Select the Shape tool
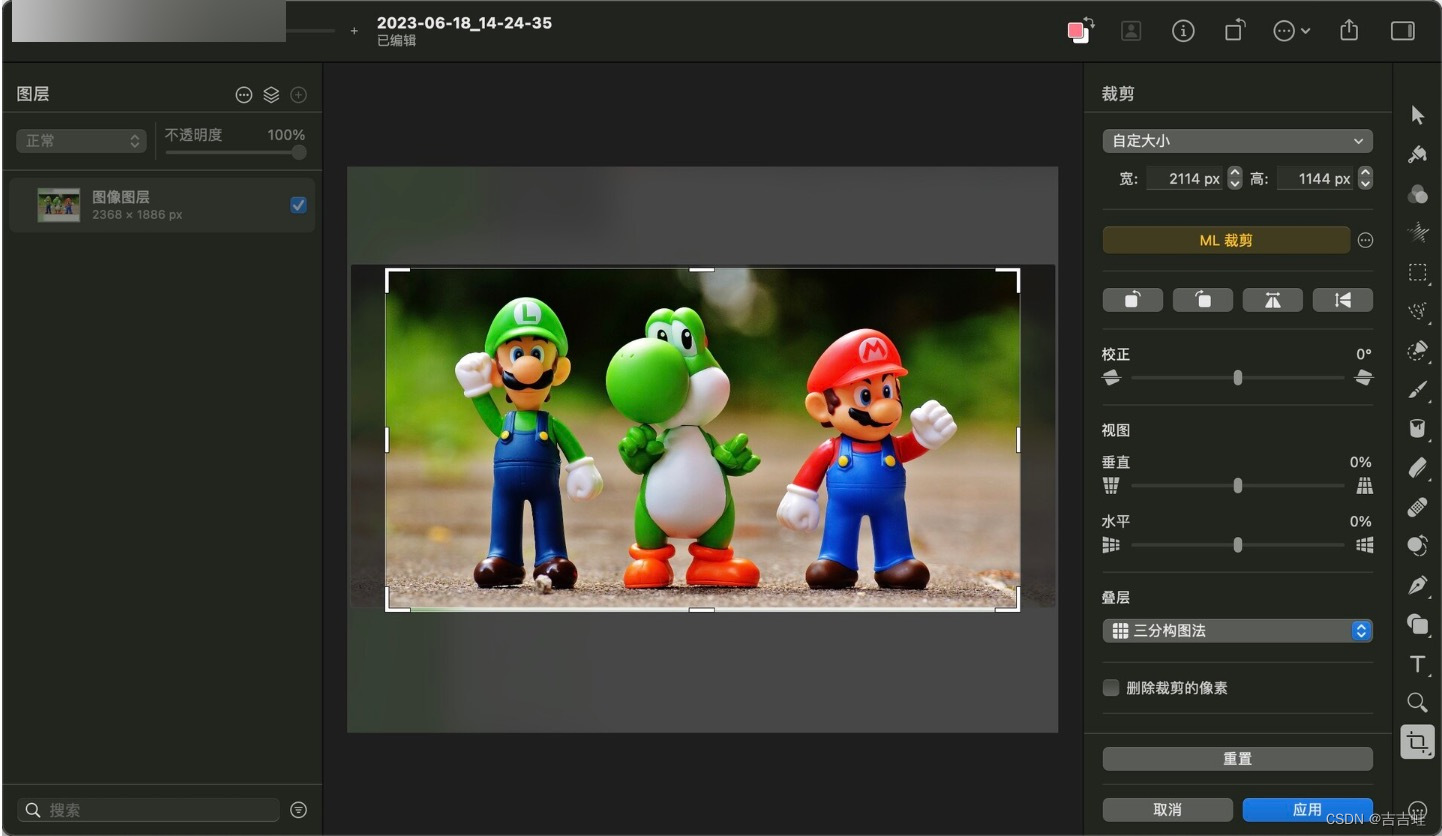 (x=1417, y=624)
